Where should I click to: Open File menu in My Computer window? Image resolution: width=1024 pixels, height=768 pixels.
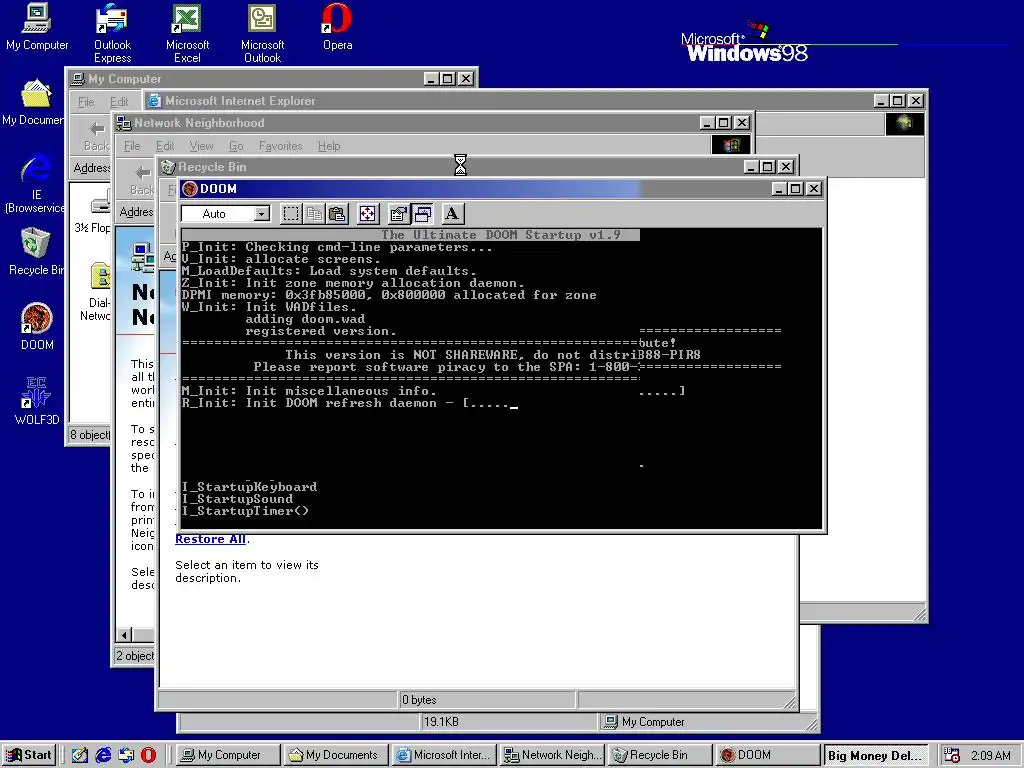[86, 102]
